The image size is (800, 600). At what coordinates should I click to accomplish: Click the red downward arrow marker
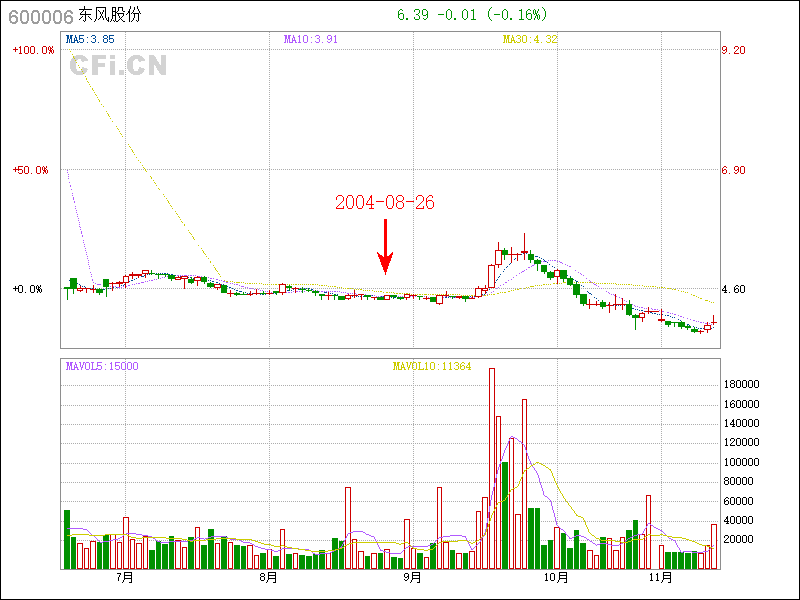click(385, 248)
